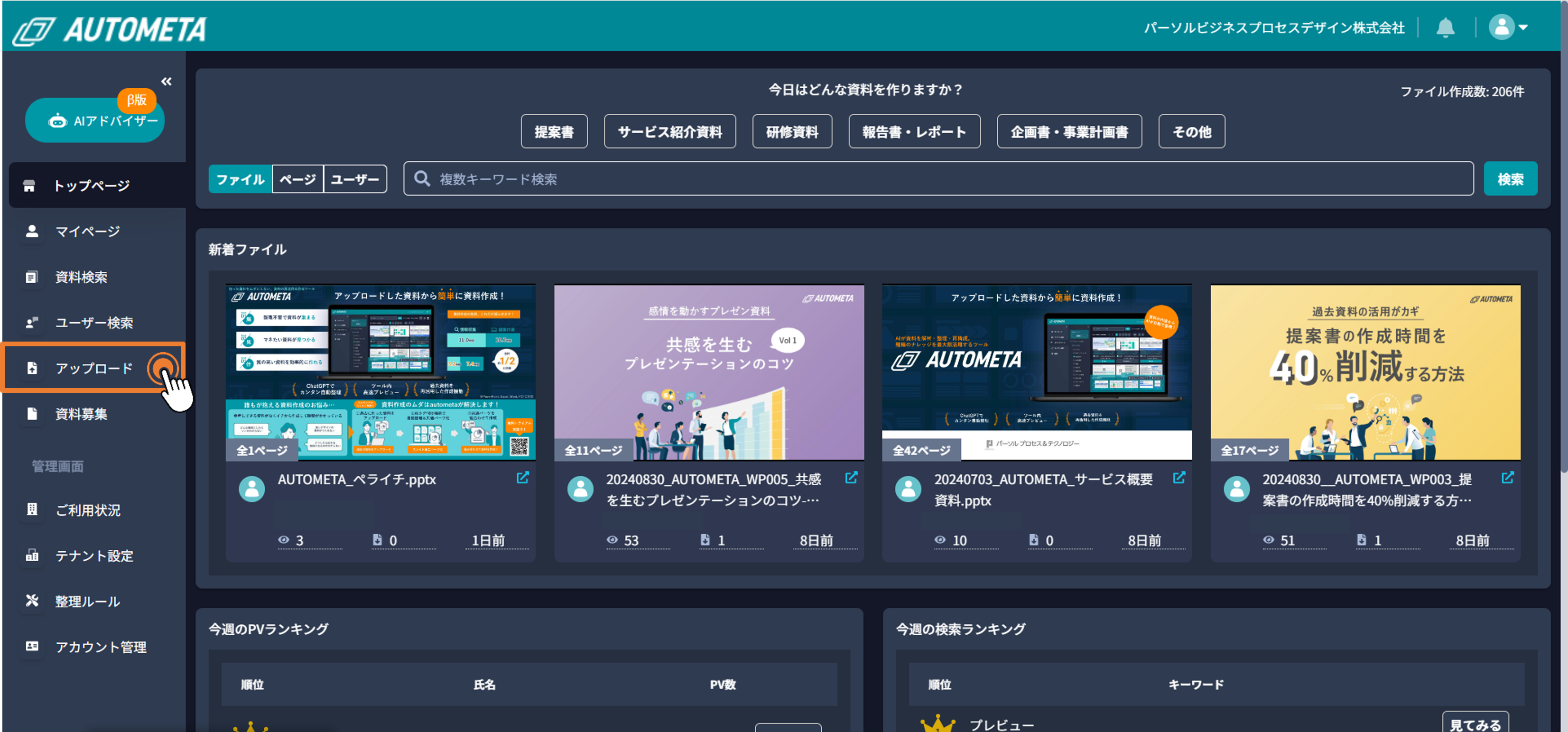Open the AIアドバイザー beta button
This screenshot has width=1568, height=732.
coord(95,120)
